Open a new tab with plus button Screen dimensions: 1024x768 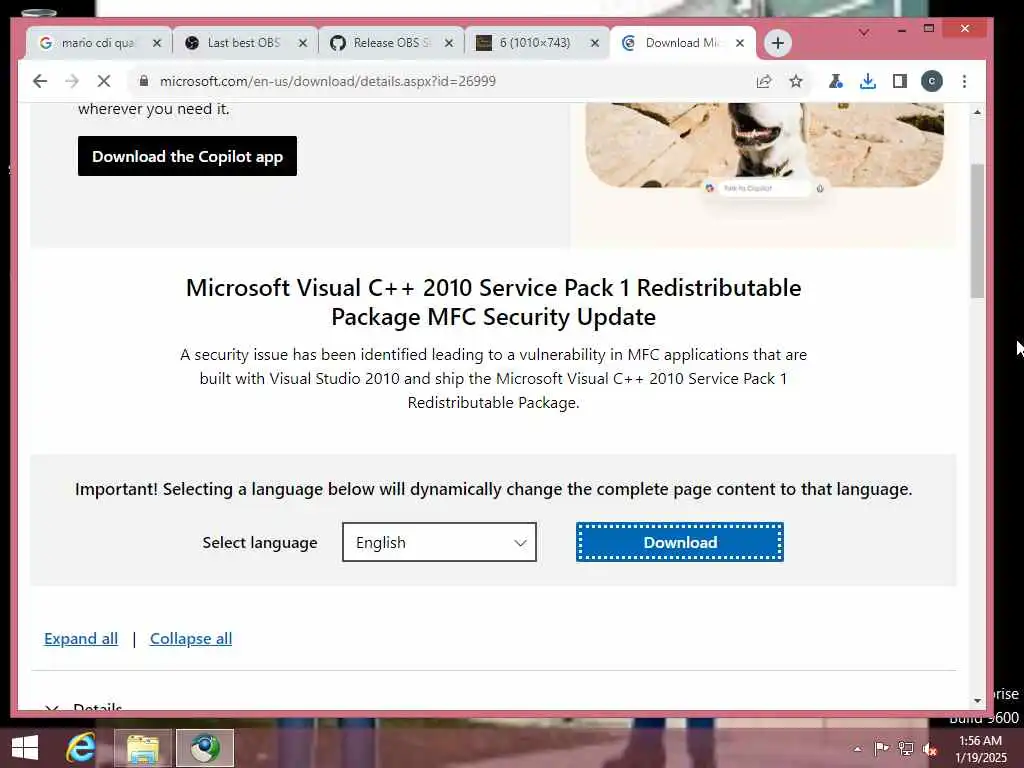pyautogui.click(x=777, y=43)
